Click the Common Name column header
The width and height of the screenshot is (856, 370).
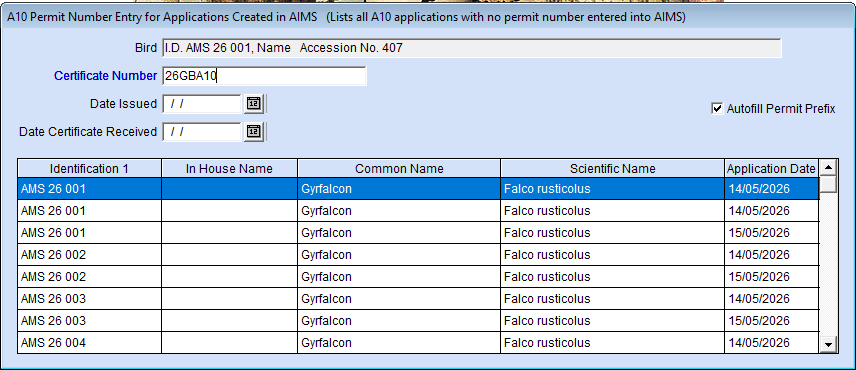tap(399, 169)
